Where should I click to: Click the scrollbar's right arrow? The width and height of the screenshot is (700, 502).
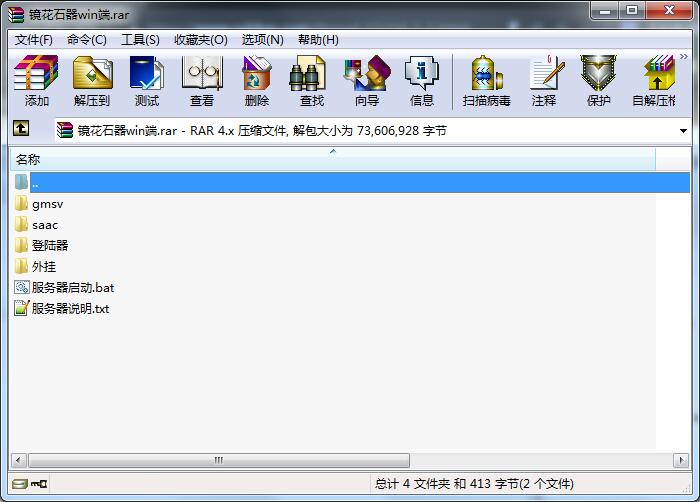(x=681, y=460)
